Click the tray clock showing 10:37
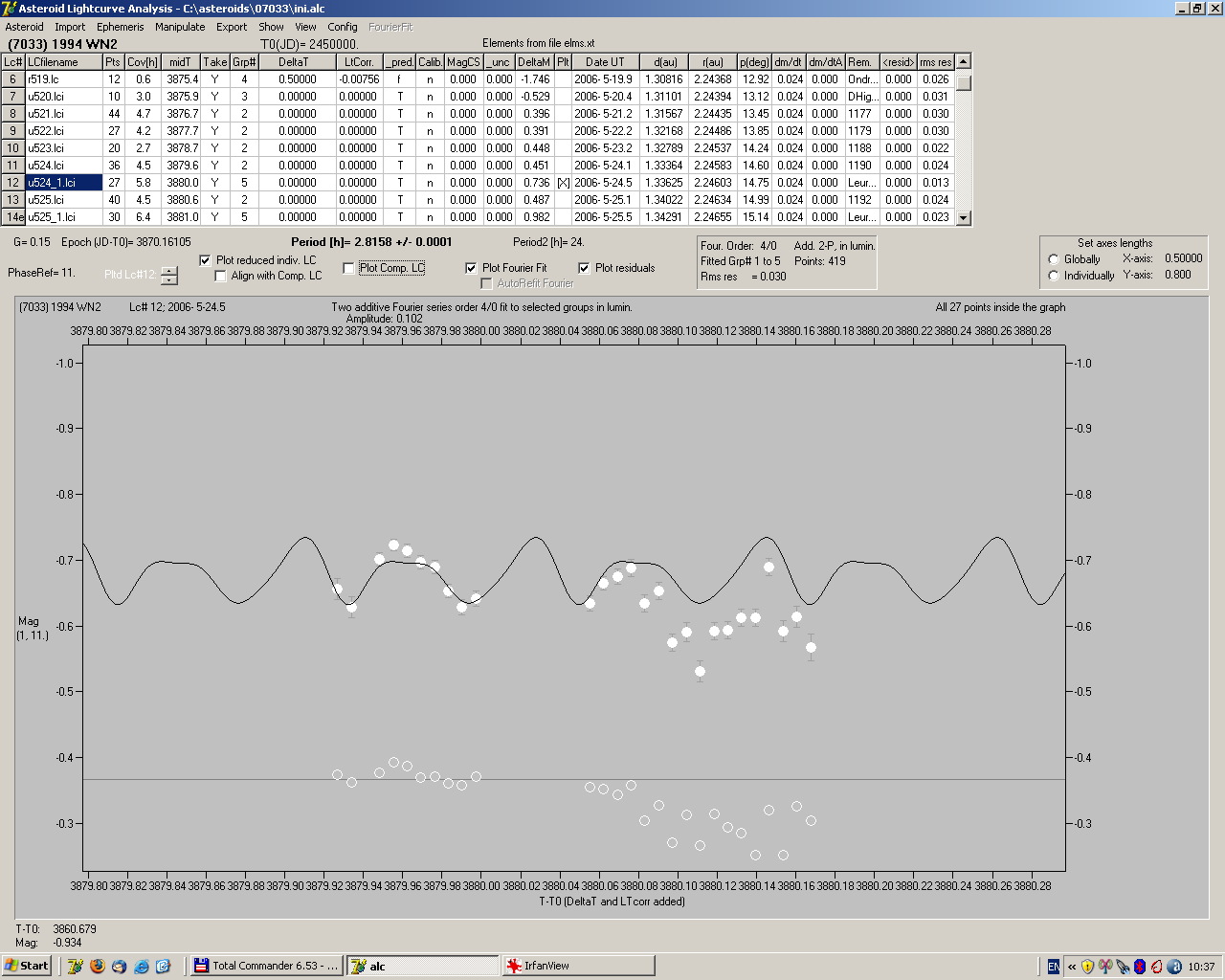The image size is (1225, 980). [x=1201, y=967]
